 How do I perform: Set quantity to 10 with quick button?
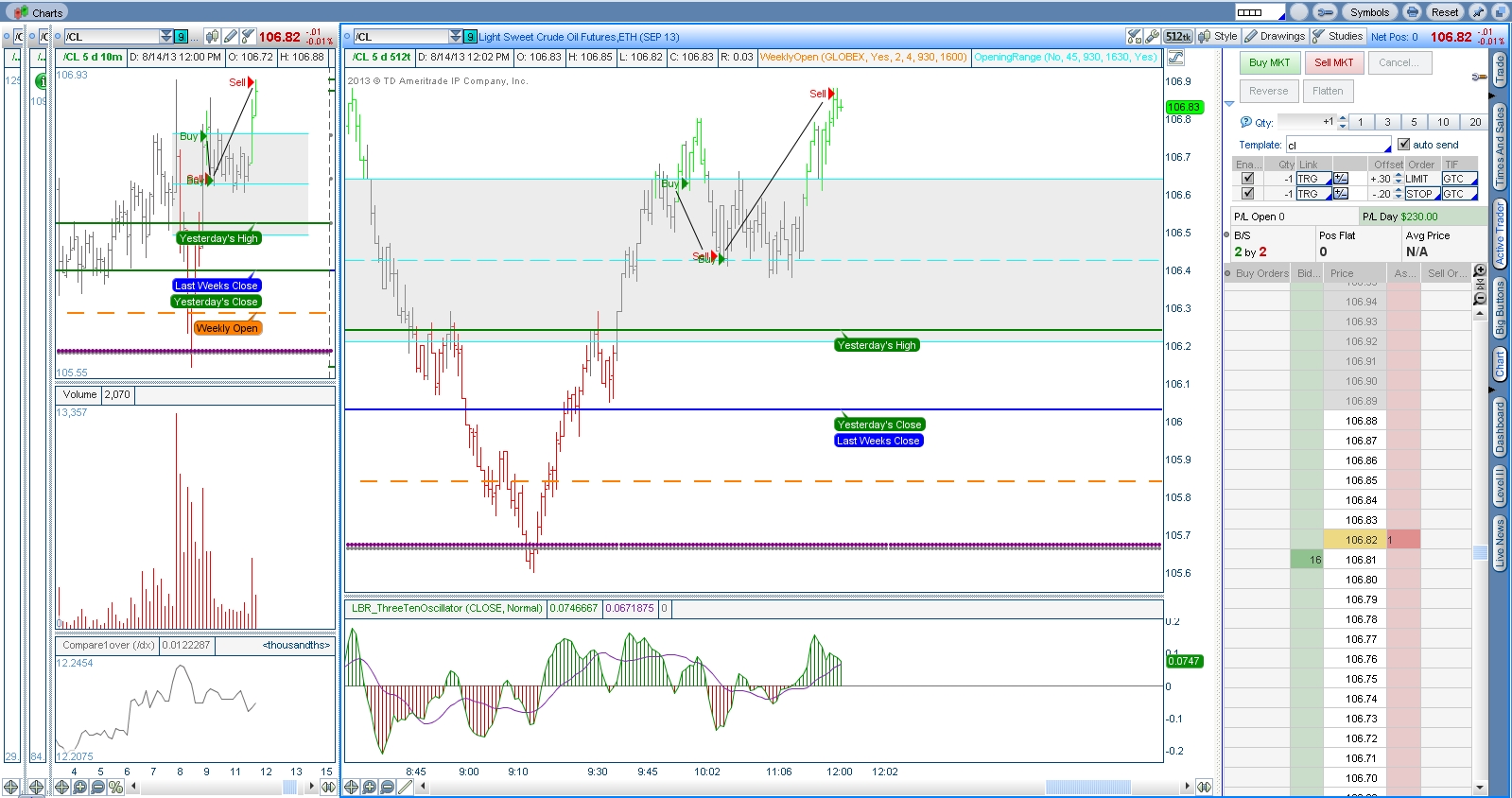coord(1443,122)
